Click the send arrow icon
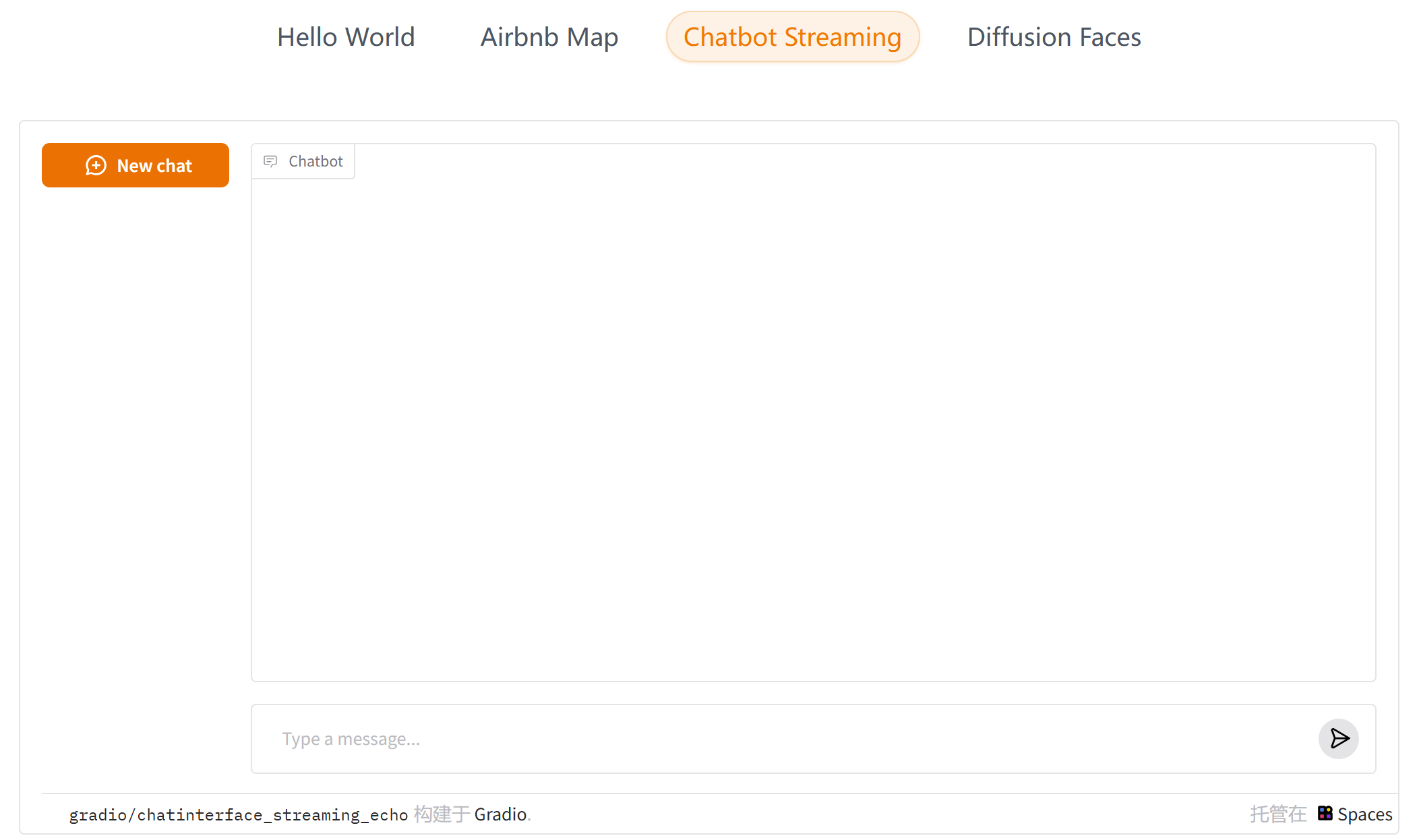The width and height of the screenshot is (1419, 840). (x=1339, y=739)
